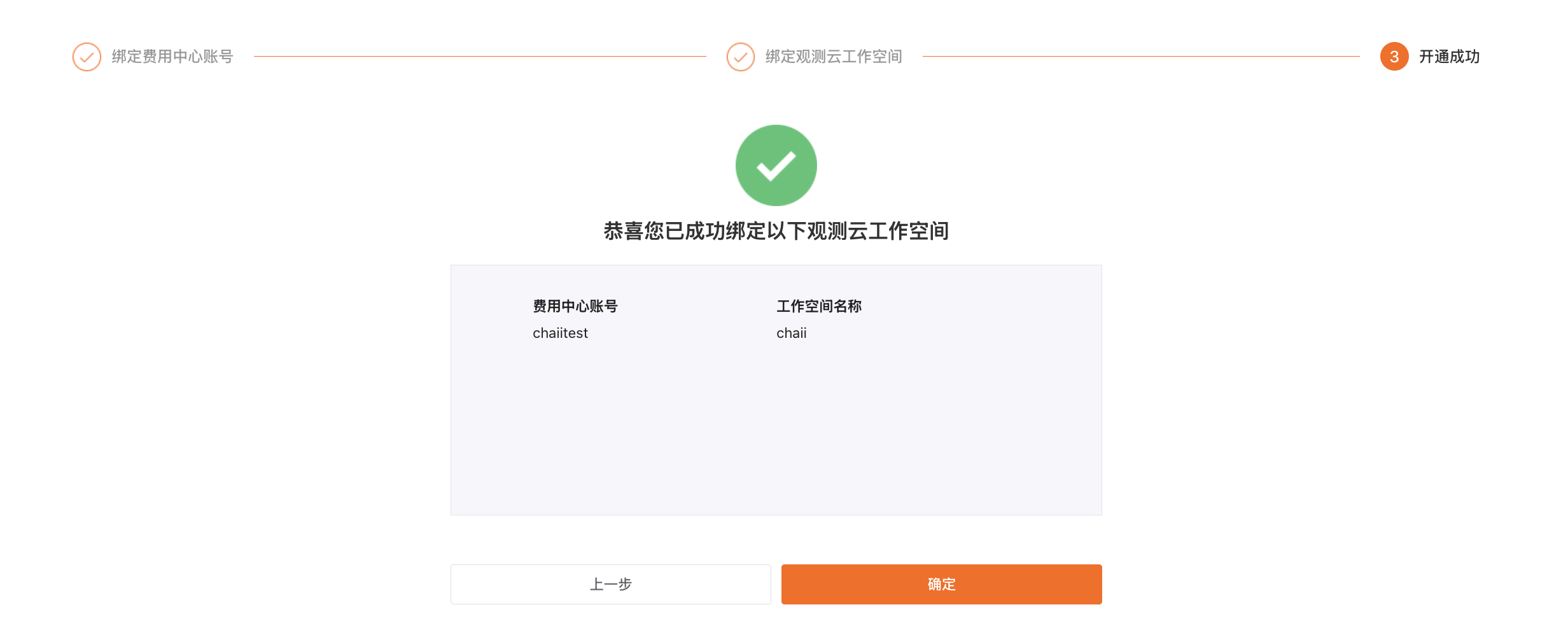Click the checkmark icon for 绑定费用中心账号 step
Image resolution: width=1568 pixels, height=635 pixels.
tap(87, 57)
